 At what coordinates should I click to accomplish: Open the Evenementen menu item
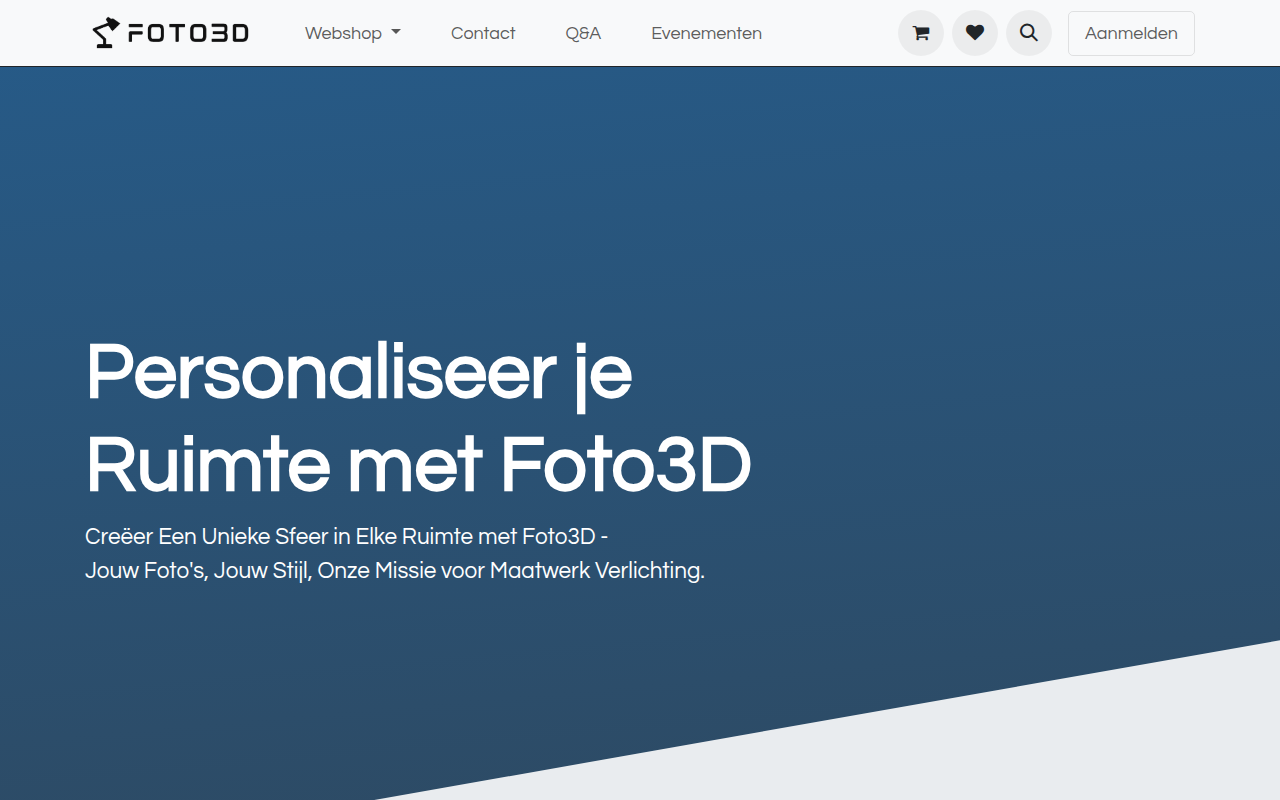pyautogui.click(x=706, y=33)
